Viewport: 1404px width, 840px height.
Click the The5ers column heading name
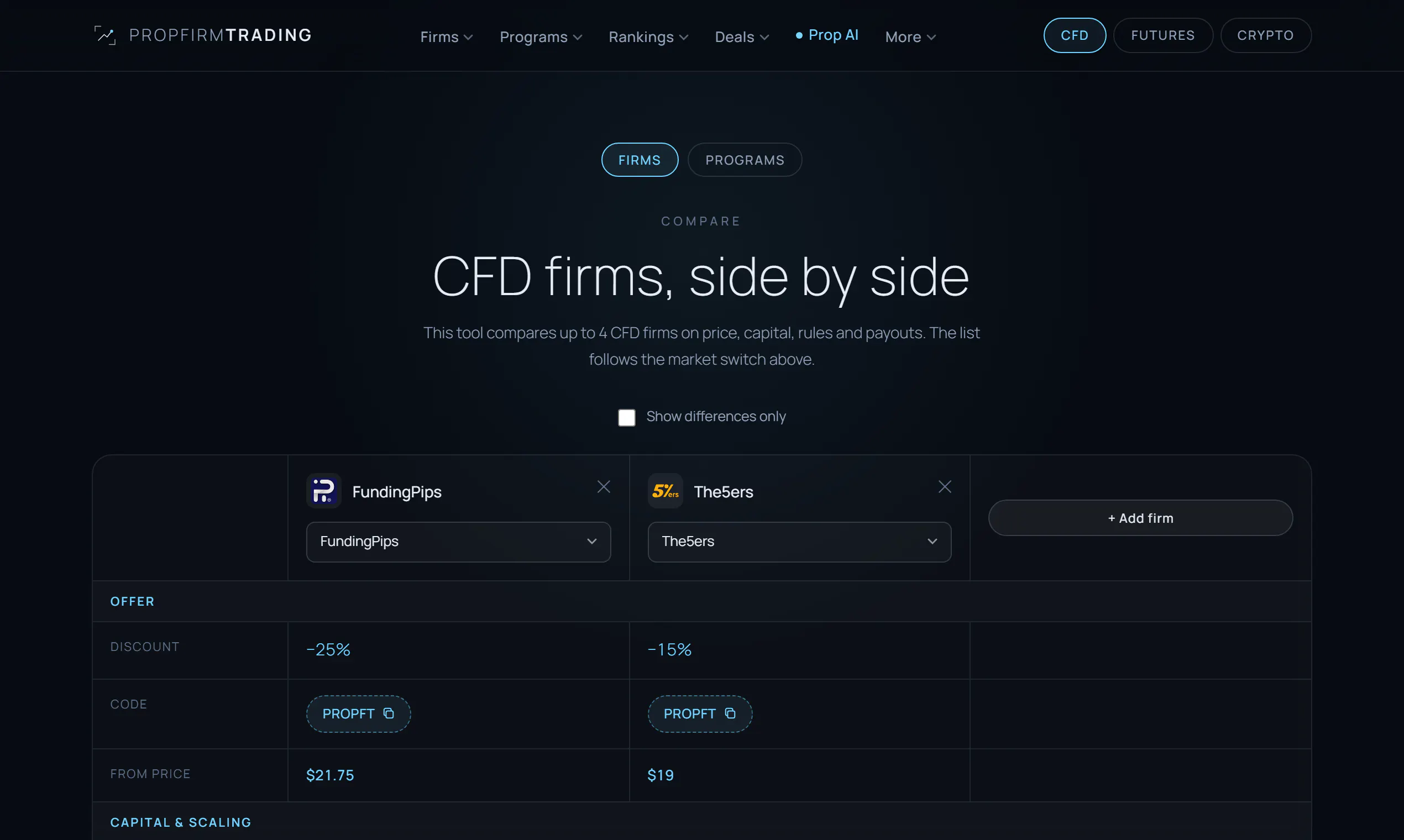724,492
